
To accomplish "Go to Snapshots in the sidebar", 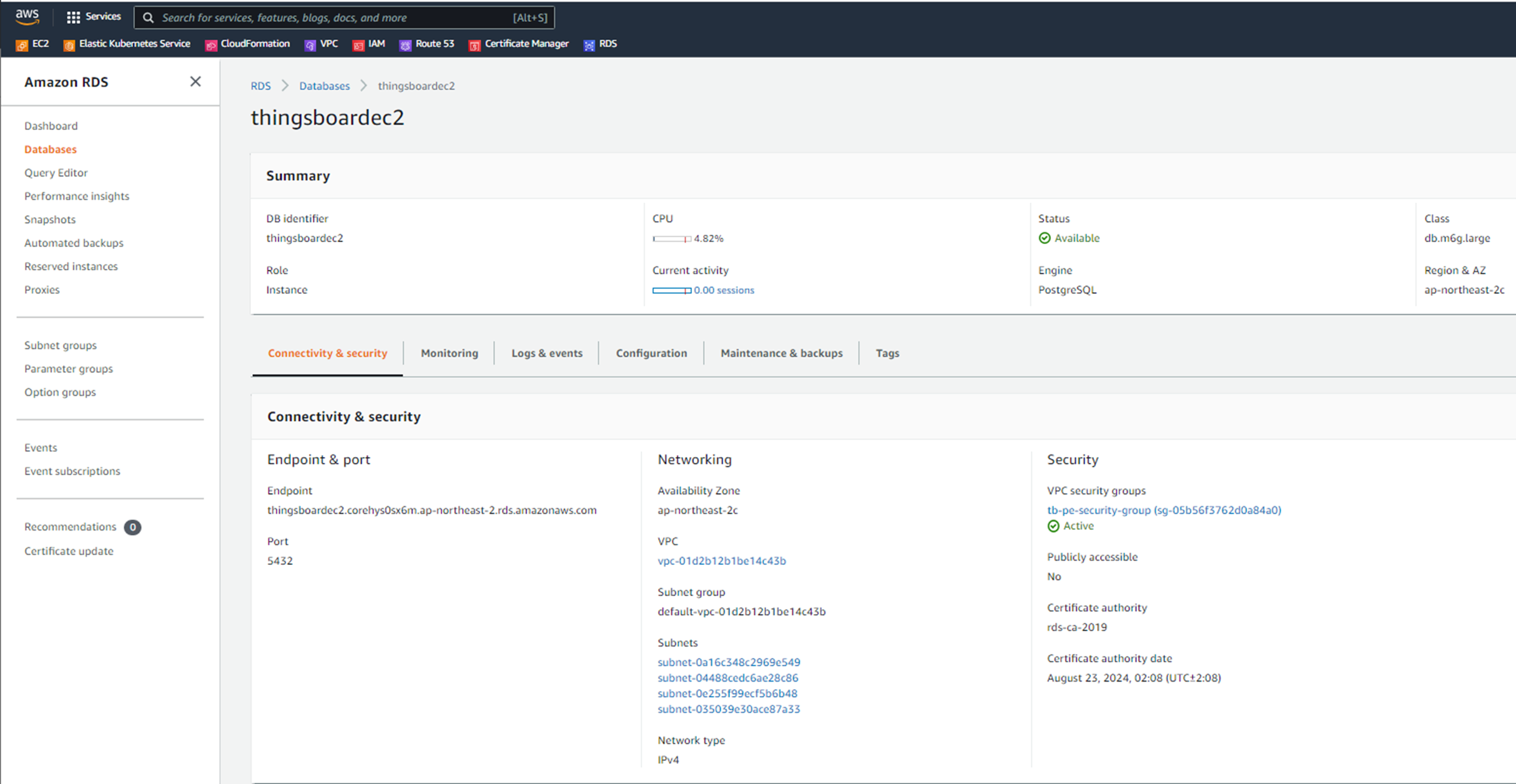I will click(x=50, y=220).
